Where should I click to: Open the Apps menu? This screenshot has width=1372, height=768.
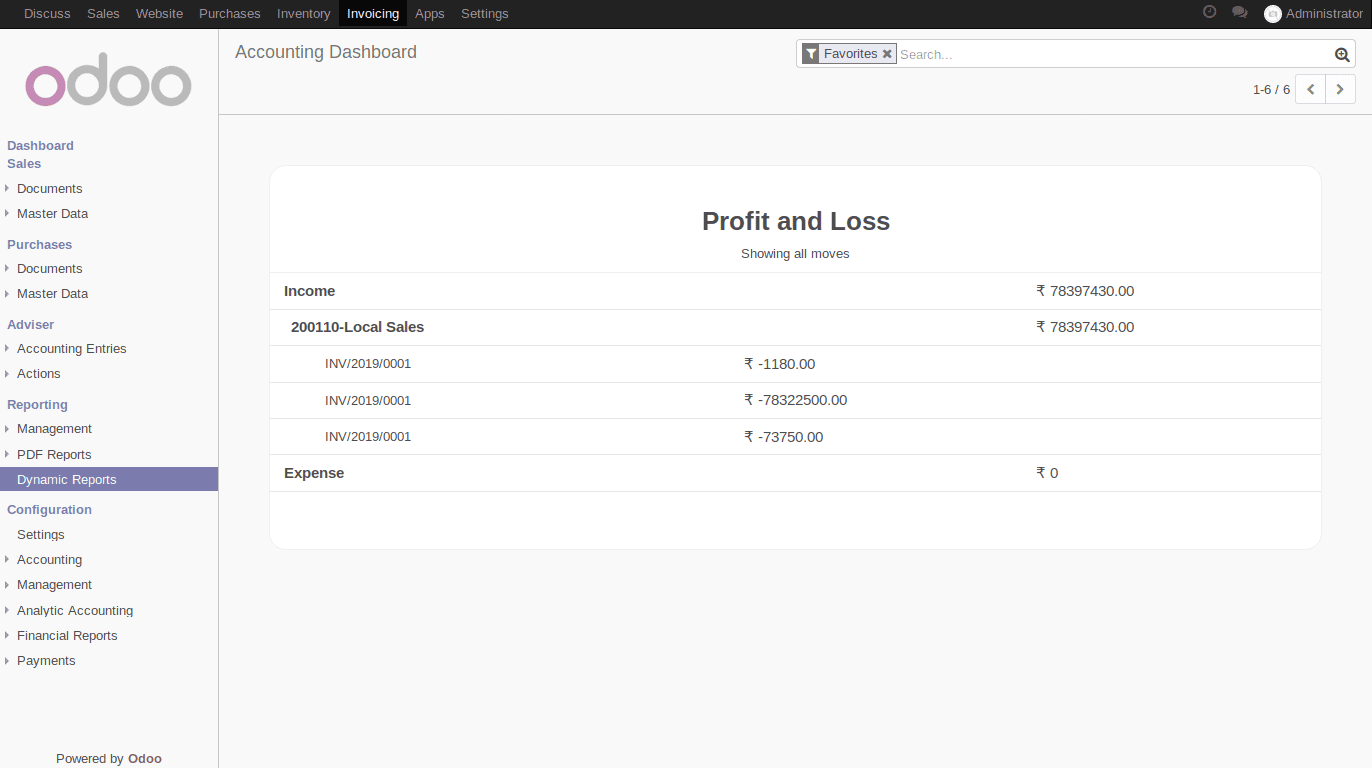(430, 14)
